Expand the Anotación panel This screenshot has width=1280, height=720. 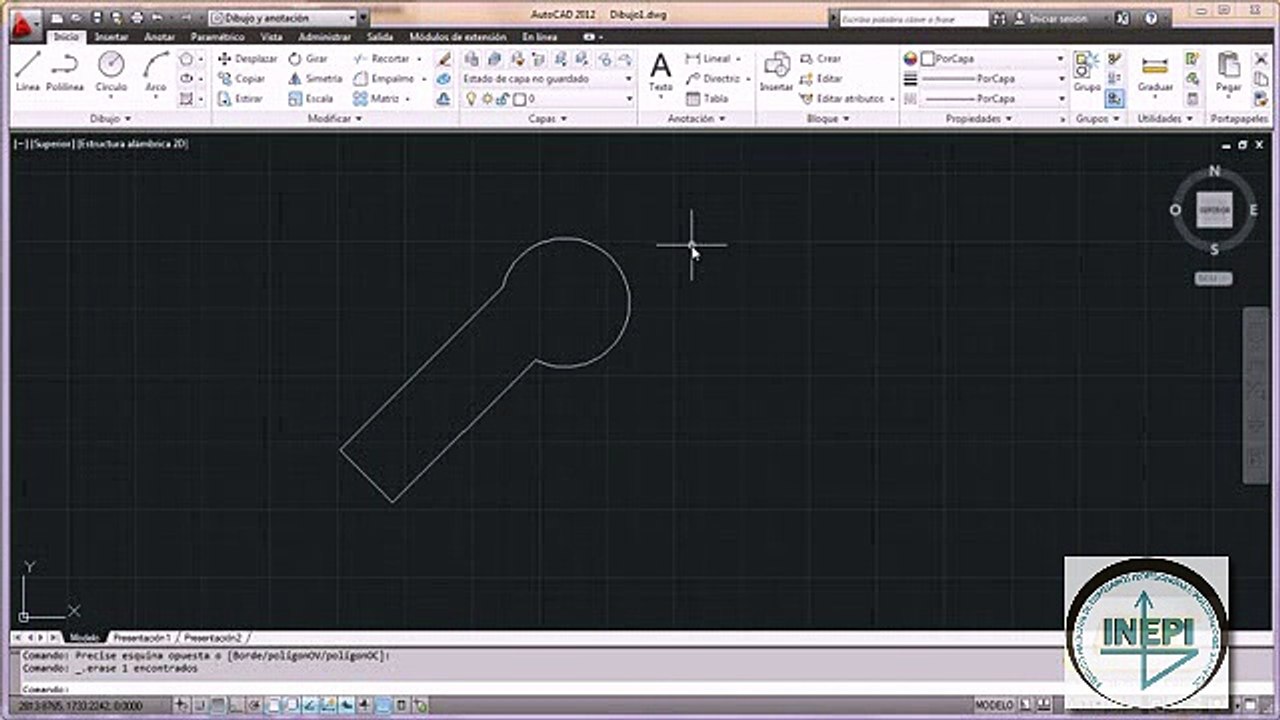pos(696,118)
